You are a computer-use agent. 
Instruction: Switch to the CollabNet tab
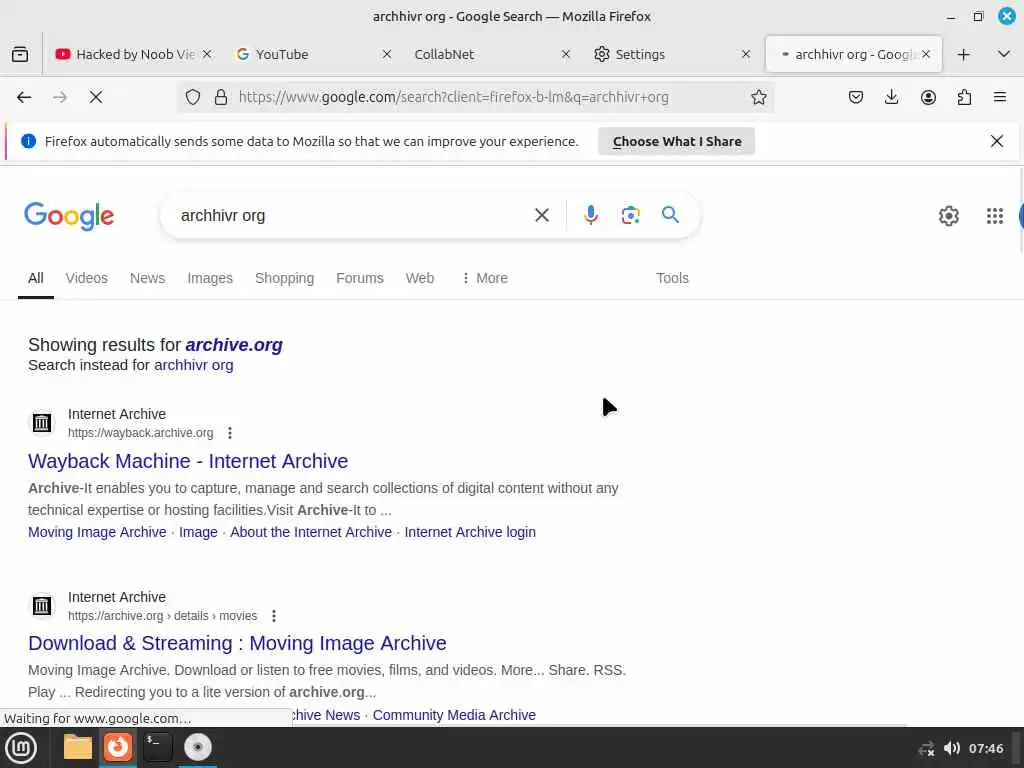click(x=444, y=54)
